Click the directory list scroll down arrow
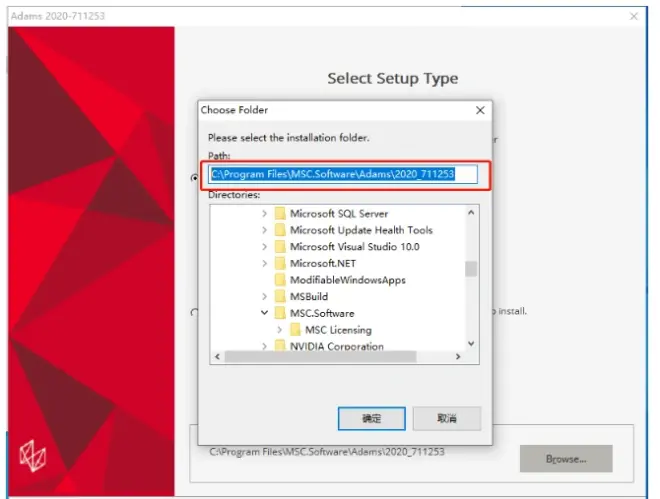 [471, 344]
